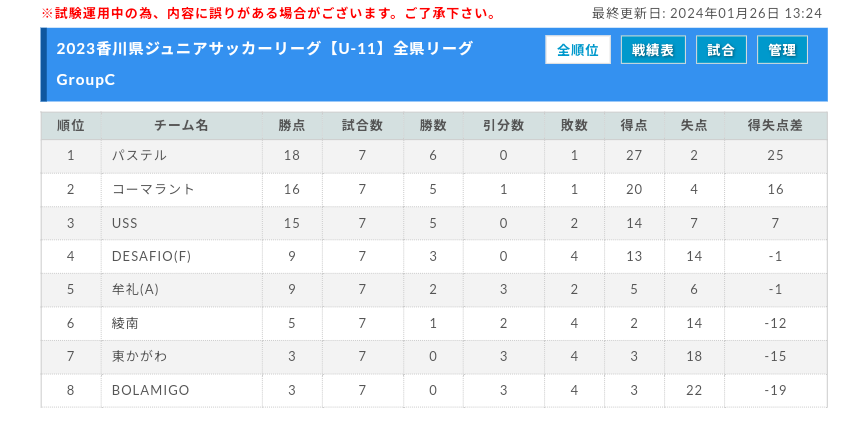
Task: Switch to the 戦績表 tab
Action: pos(653,50)
